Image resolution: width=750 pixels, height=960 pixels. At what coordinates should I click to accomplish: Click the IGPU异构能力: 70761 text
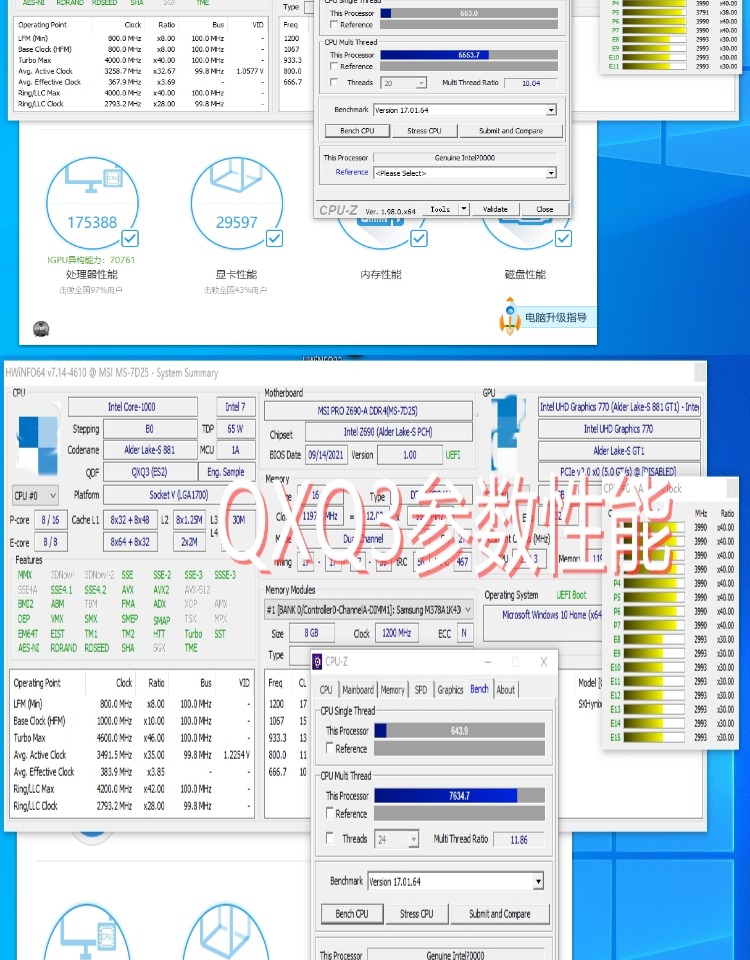[91, 260]
